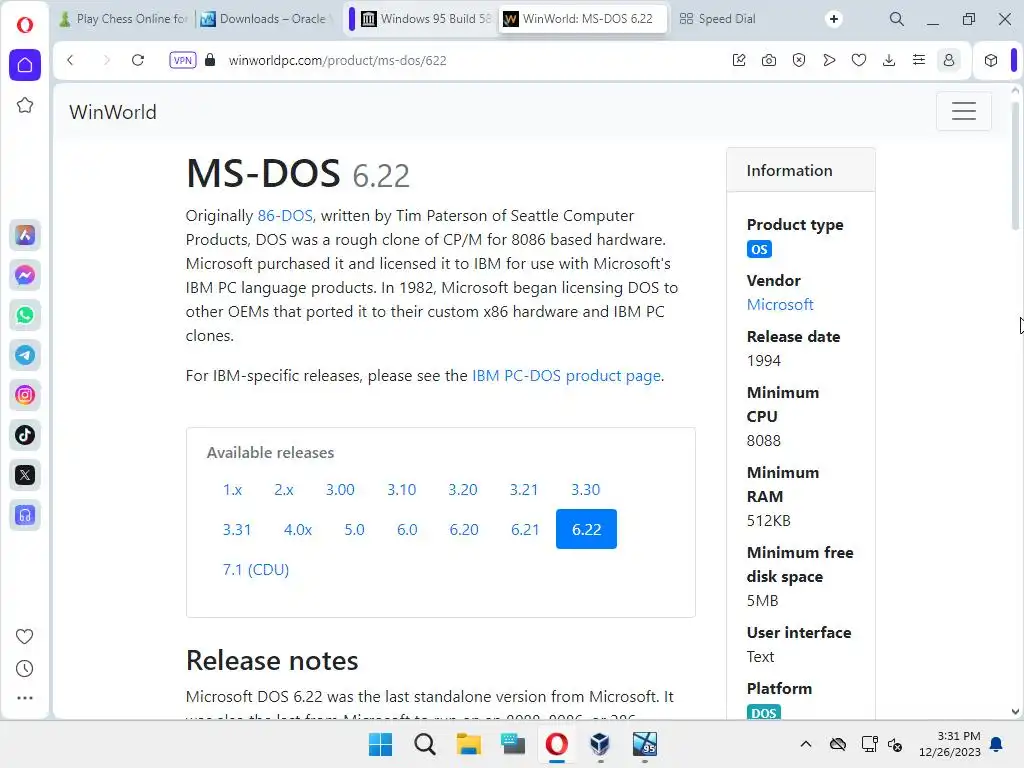Switch to Speed Dial tab
Screen dimensions: 1024x768
(717, 19)
